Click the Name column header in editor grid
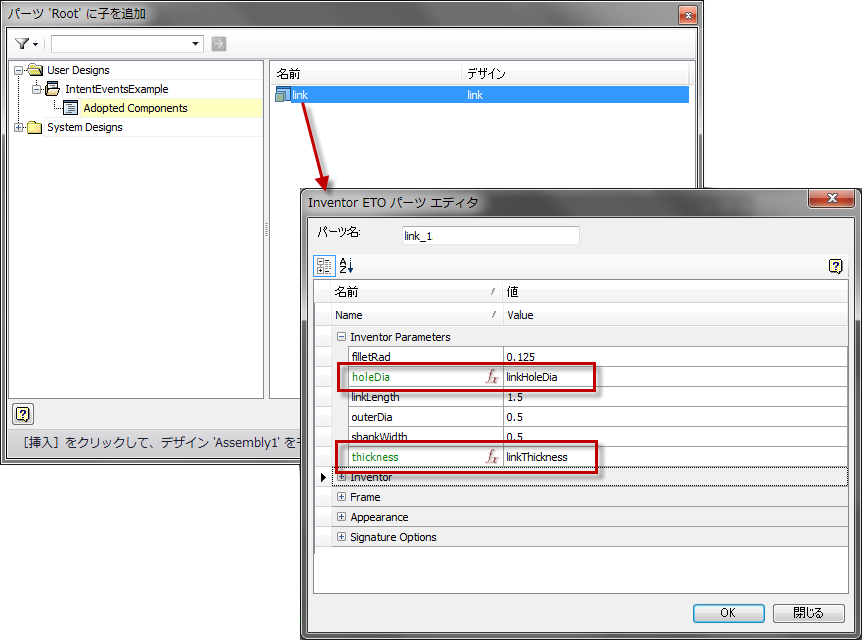The width and height of the screenshot is (863, 640). point(417,315)
